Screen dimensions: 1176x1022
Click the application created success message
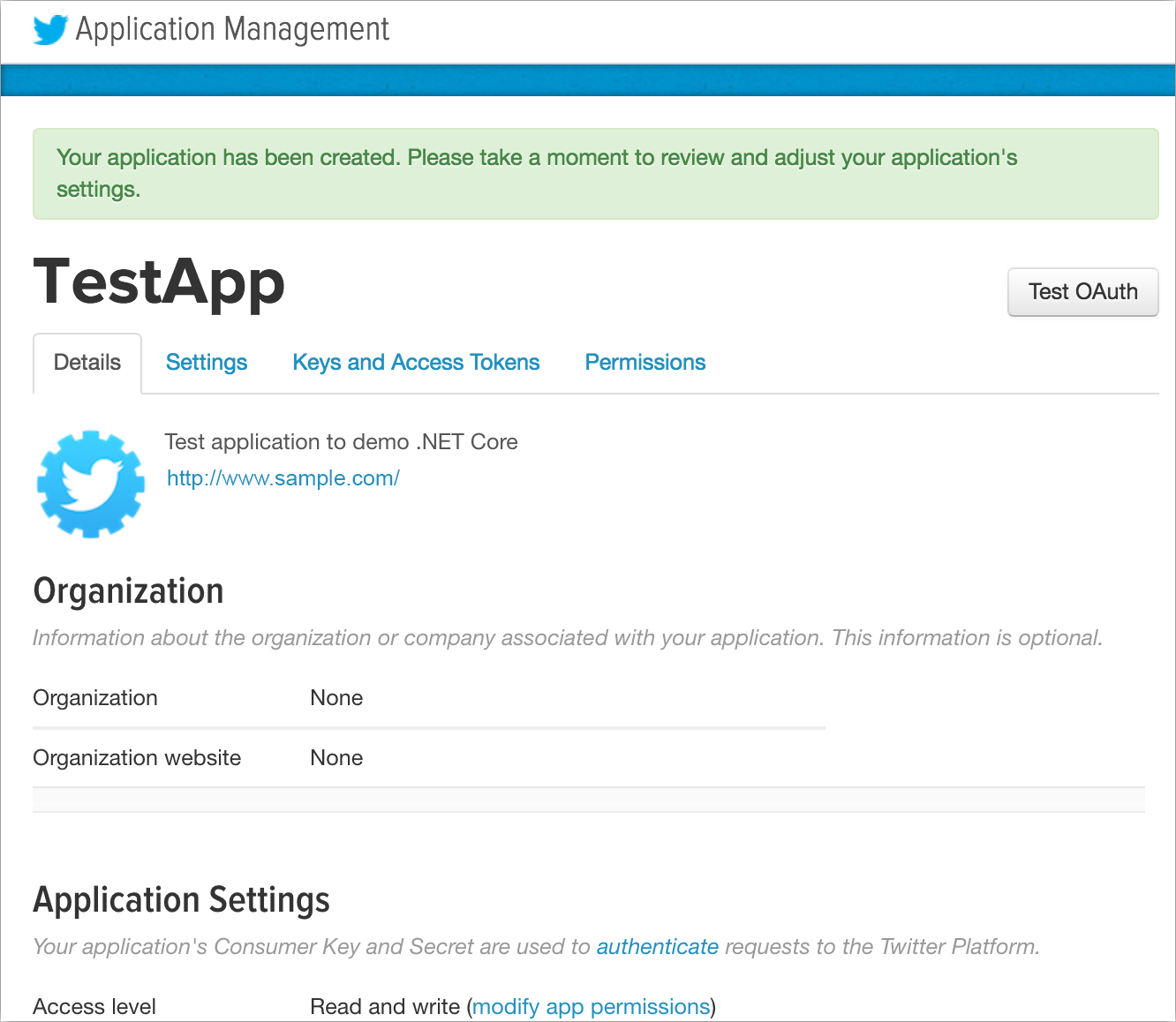pyautogui.click(x=596, y=174)
